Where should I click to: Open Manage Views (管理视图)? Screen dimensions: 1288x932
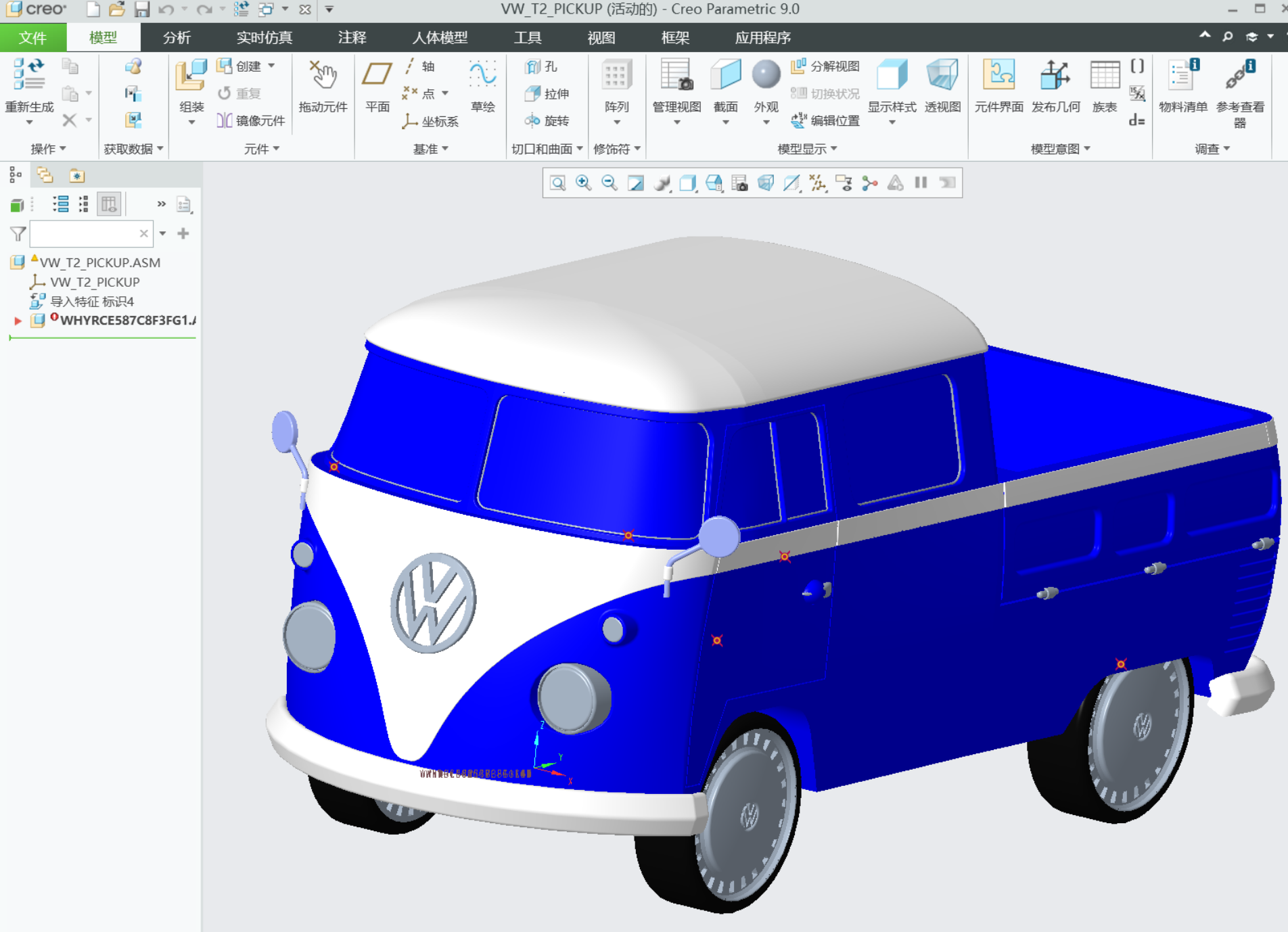click(x=676, y=74)
